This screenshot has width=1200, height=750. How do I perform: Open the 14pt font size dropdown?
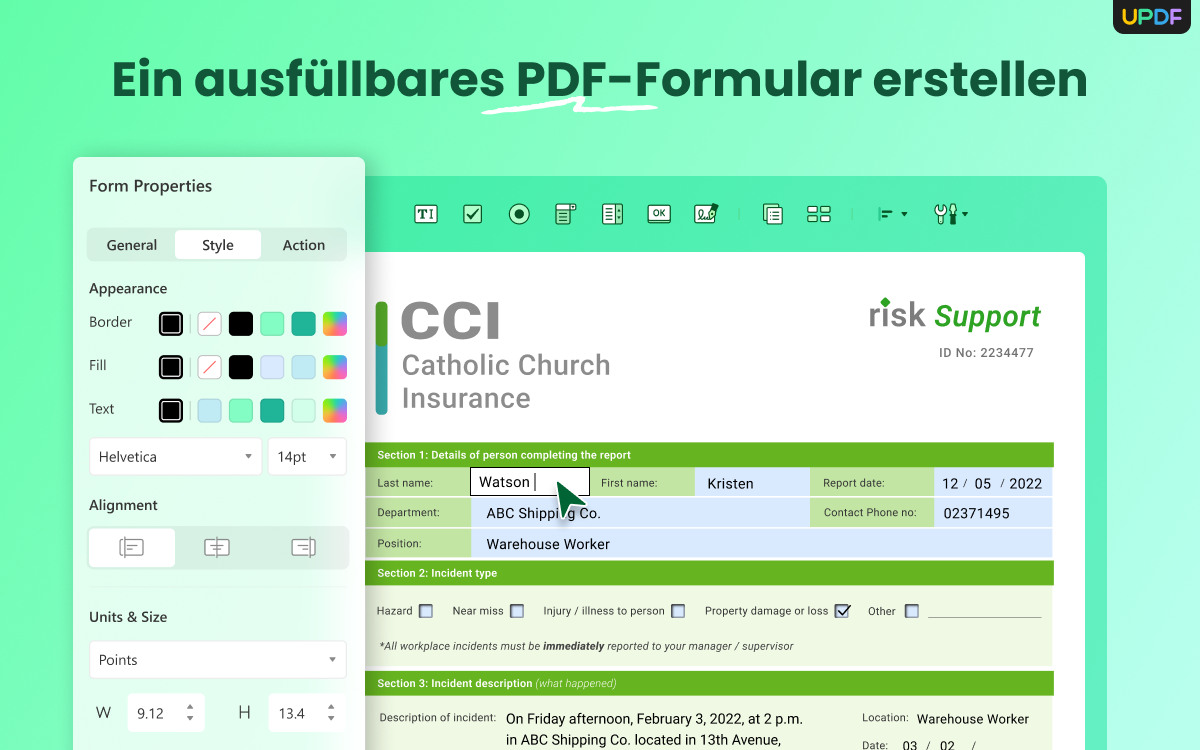307,456
